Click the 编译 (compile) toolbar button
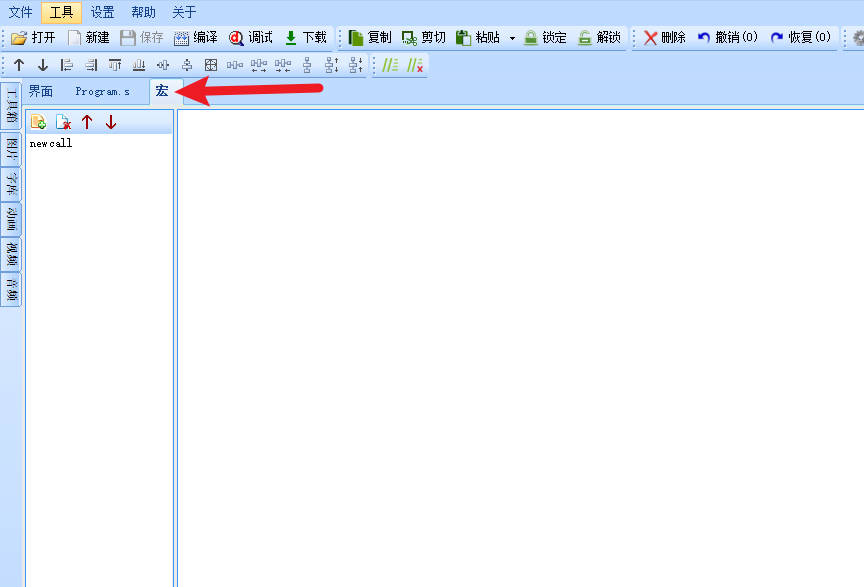Screen dimensions: 864x587 (x=196, y=37)
